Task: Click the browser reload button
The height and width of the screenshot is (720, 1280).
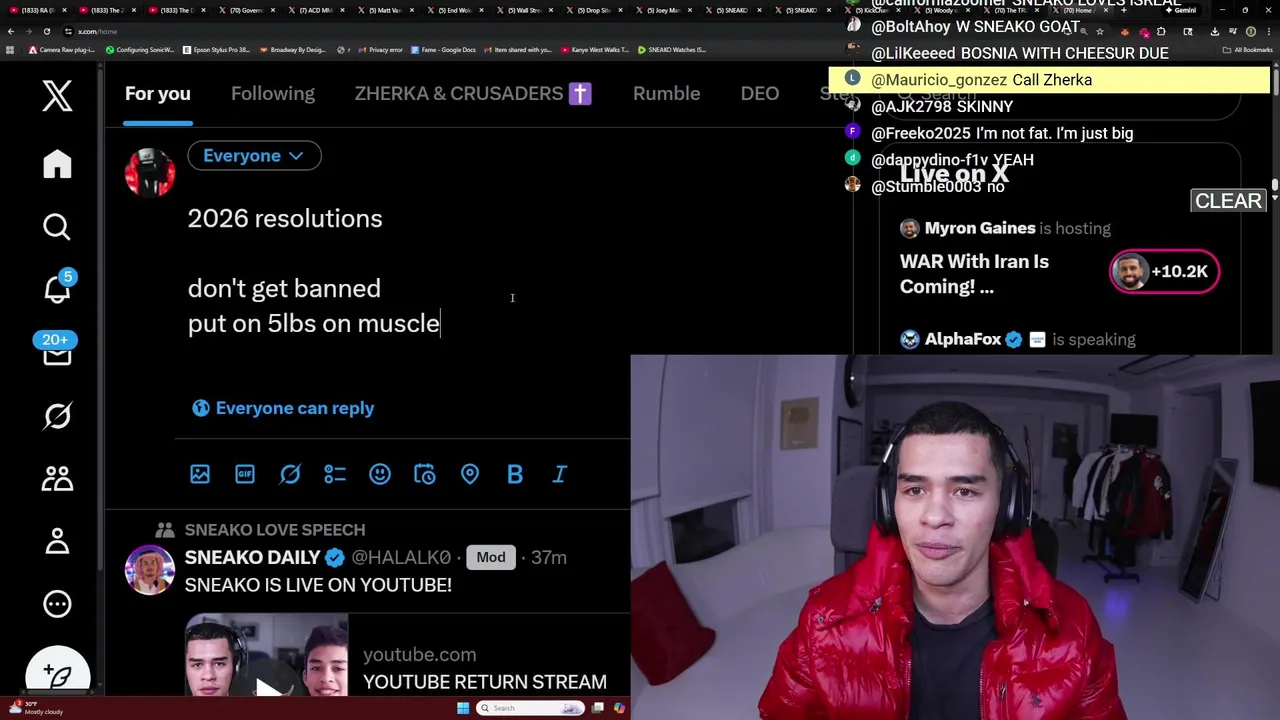Action: click(x=46, y=31)
